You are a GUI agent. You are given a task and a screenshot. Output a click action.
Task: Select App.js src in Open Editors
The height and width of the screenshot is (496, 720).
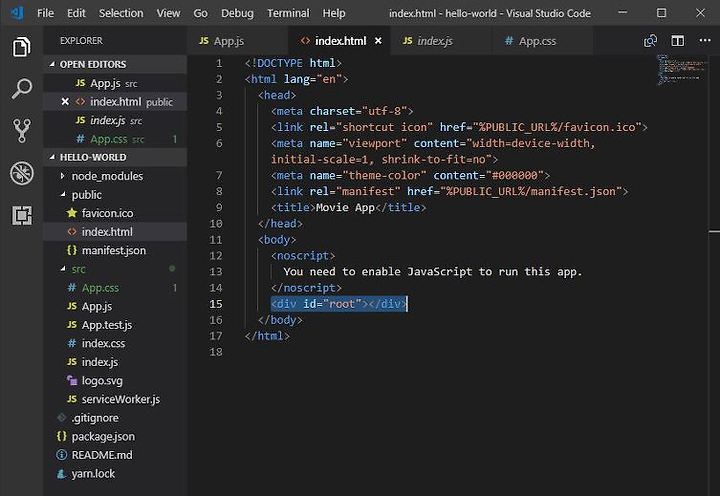(x=115, y=83)
